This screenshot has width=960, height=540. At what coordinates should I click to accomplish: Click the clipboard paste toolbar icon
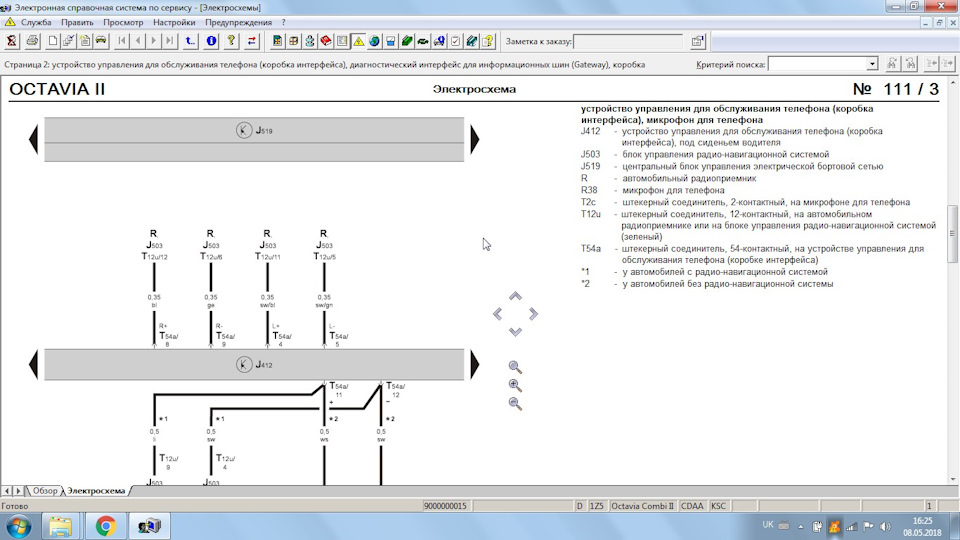pos(85,42)
